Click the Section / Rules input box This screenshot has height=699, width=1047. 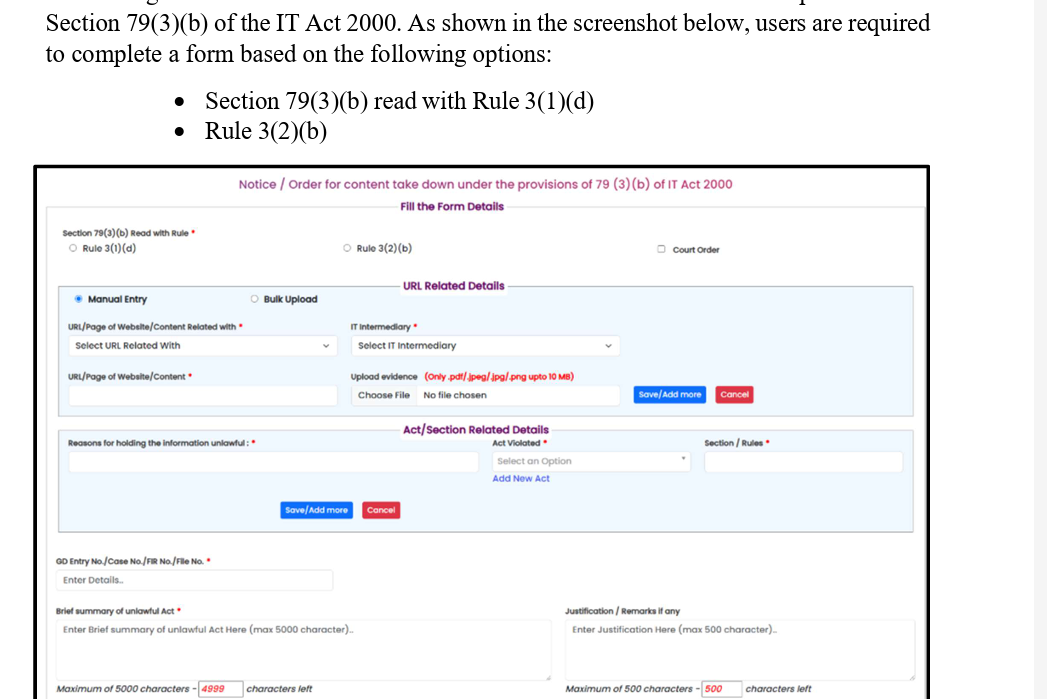803,462
